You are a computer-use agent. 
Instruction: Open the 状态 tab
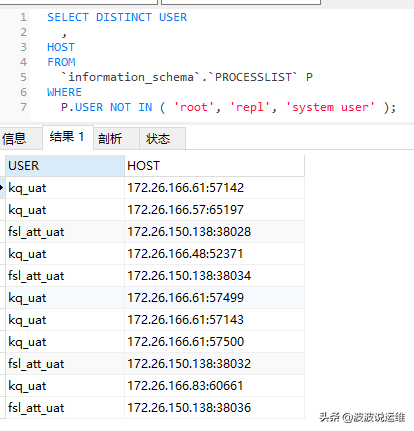[162, 138]
